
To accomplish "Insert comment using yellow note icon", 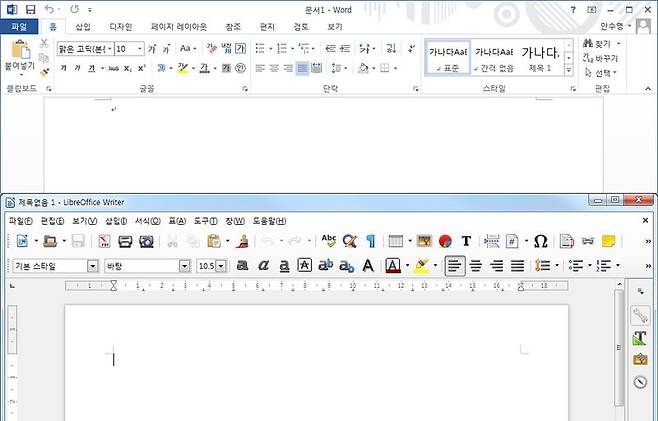I will click(608, 241).
